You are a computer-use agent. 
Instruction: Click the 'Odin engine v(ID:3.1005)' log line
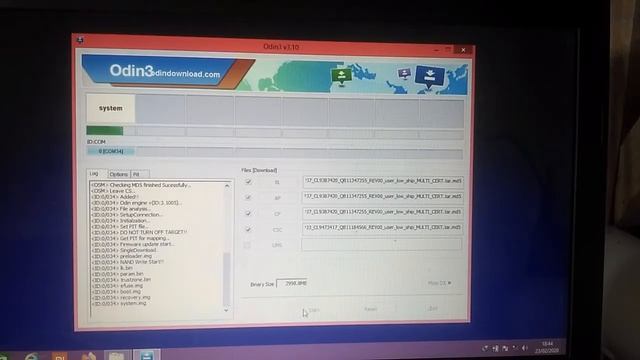point(137,202)
